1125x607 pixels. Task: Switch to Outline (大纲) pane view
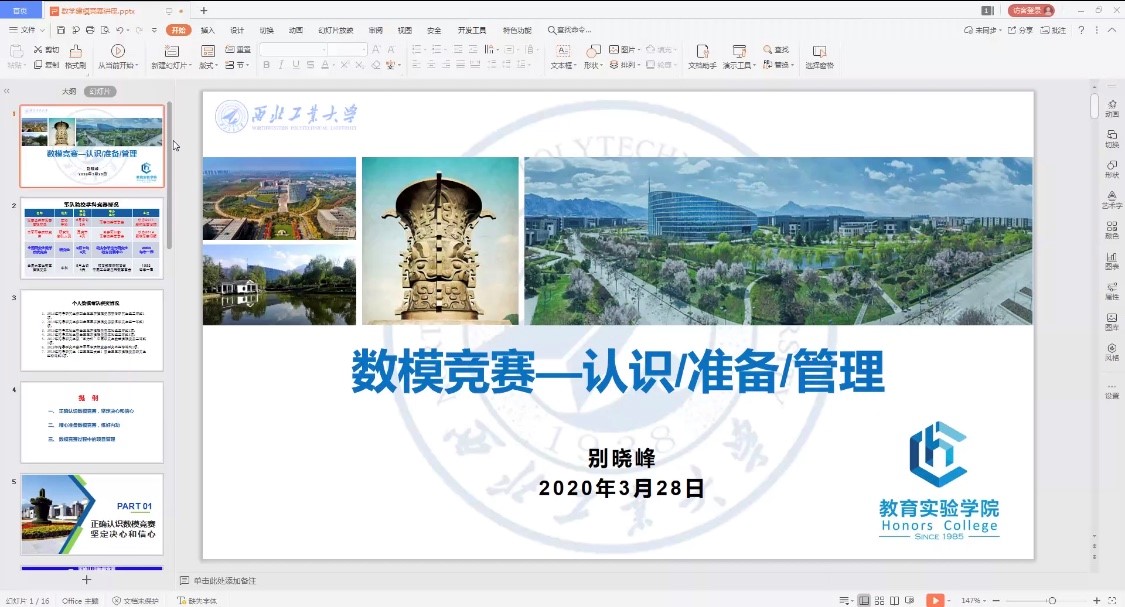[x=69, y=91]
